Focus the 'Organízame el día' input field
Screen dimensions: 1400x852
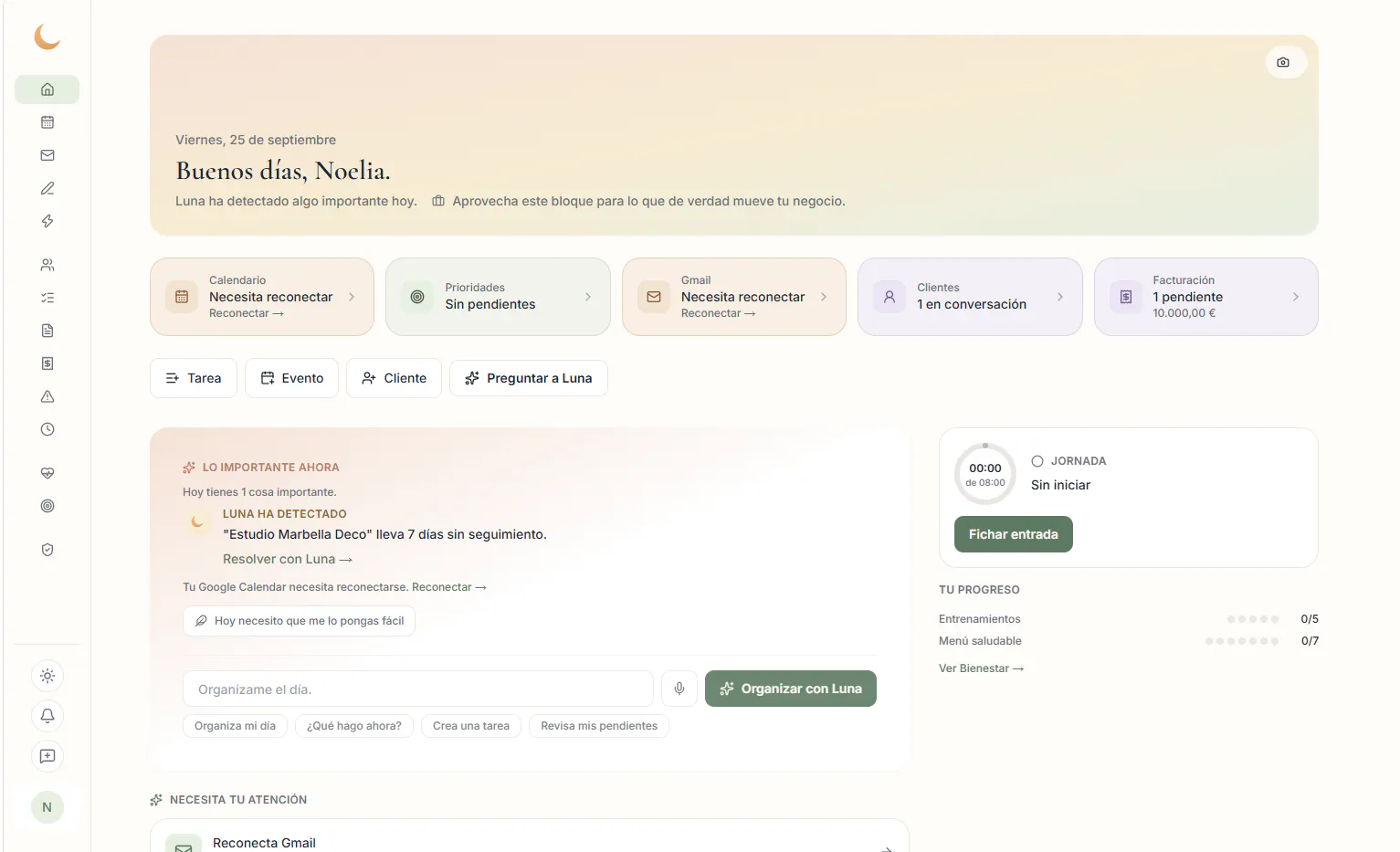pos(418,689)
